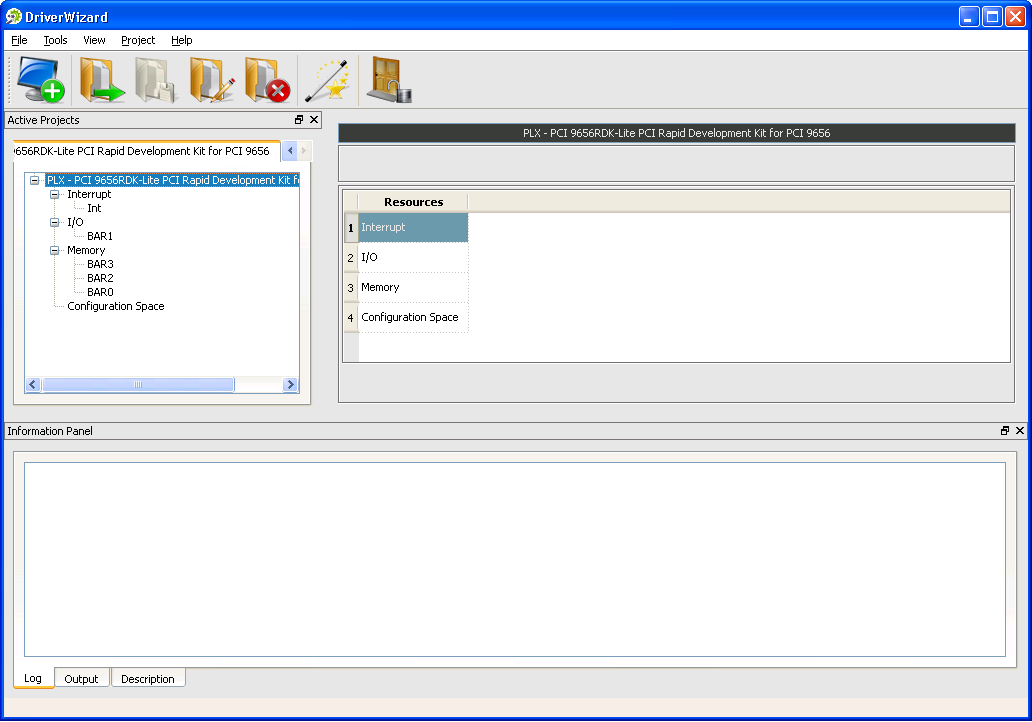
Task: Open the File menu
Action: pos(19,40)
